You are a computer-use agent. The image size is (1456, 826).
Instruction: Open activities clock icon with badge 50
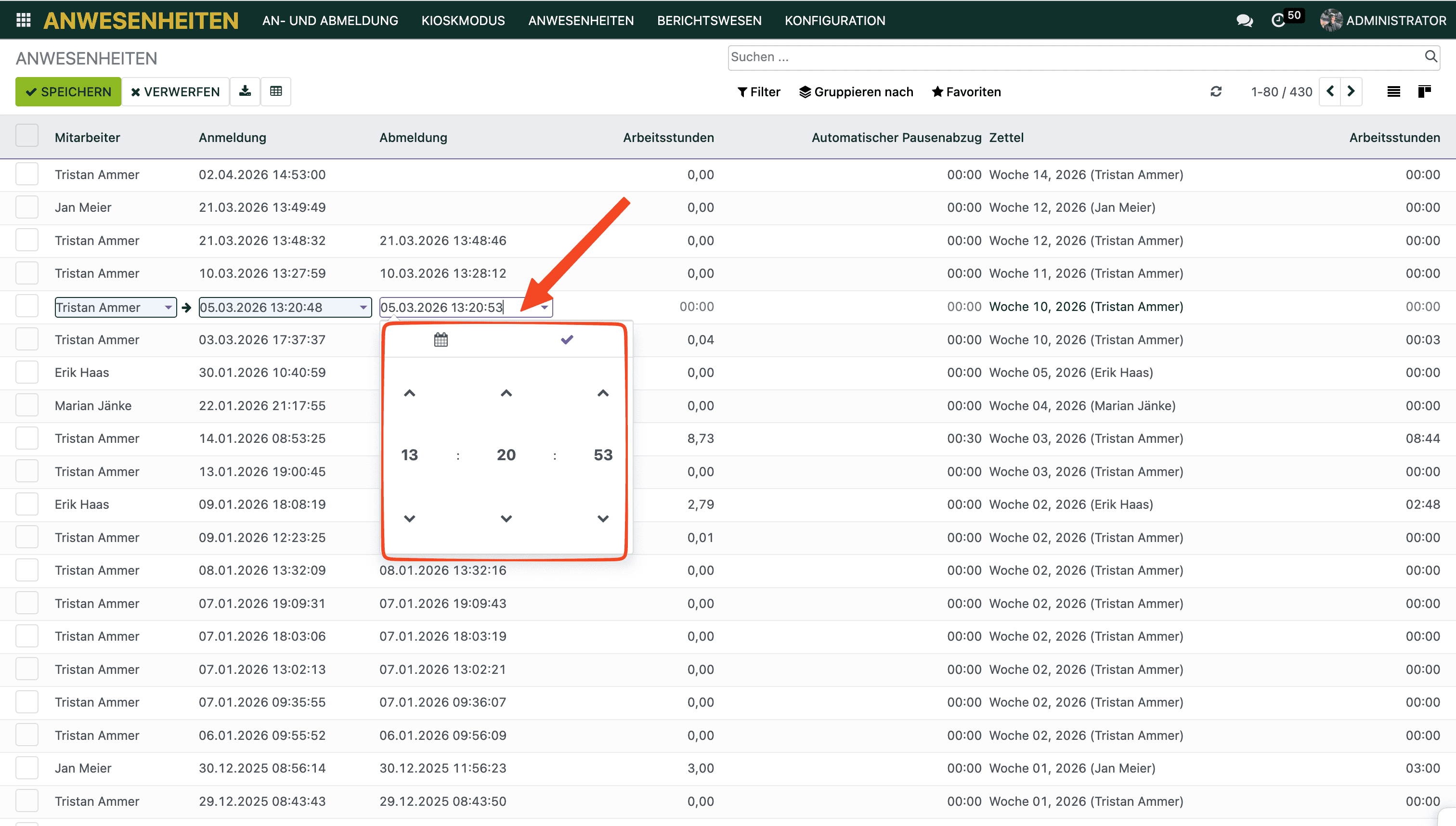pos(1279,20)
